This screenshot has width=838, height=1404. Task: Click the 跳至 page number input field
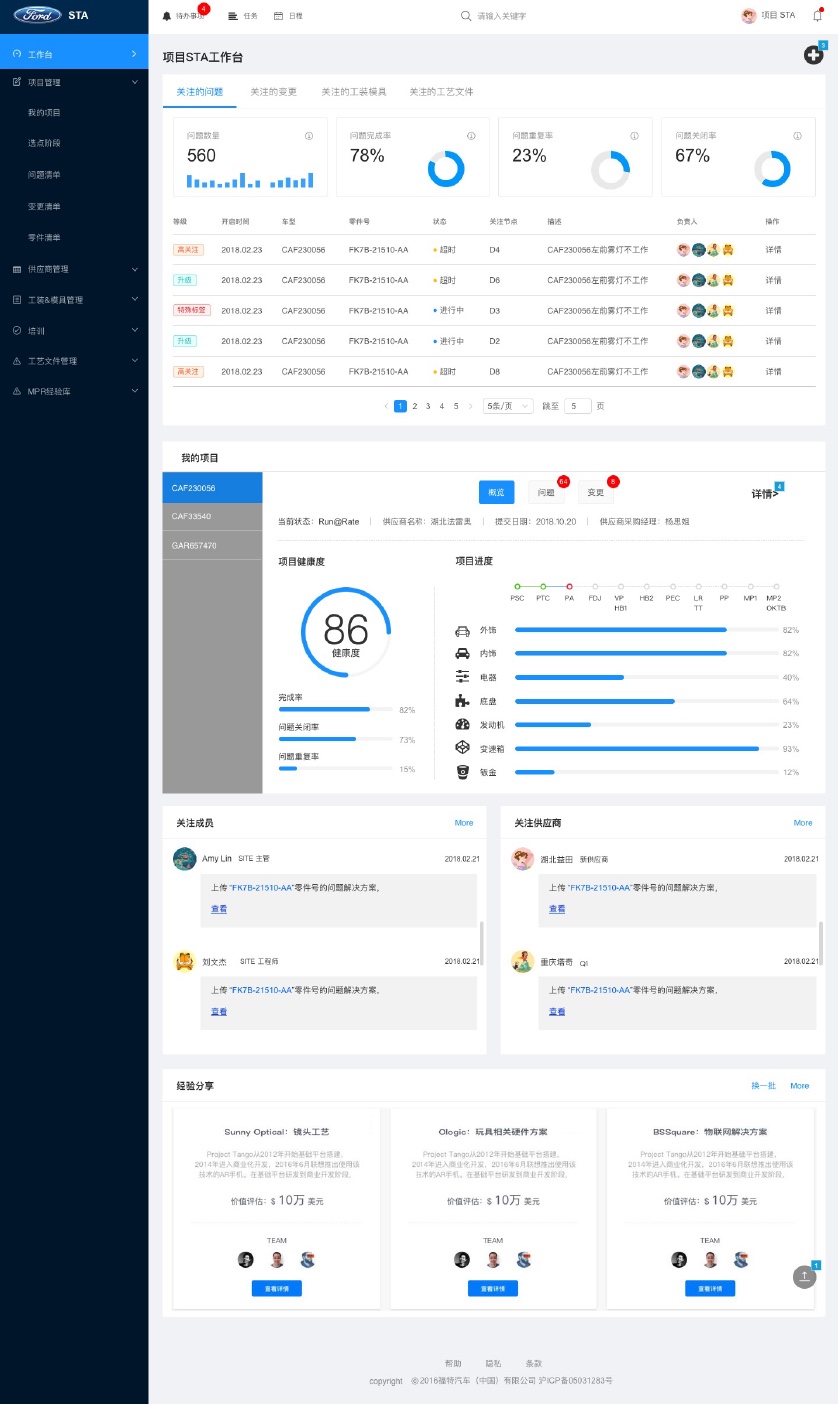point(577,406)
